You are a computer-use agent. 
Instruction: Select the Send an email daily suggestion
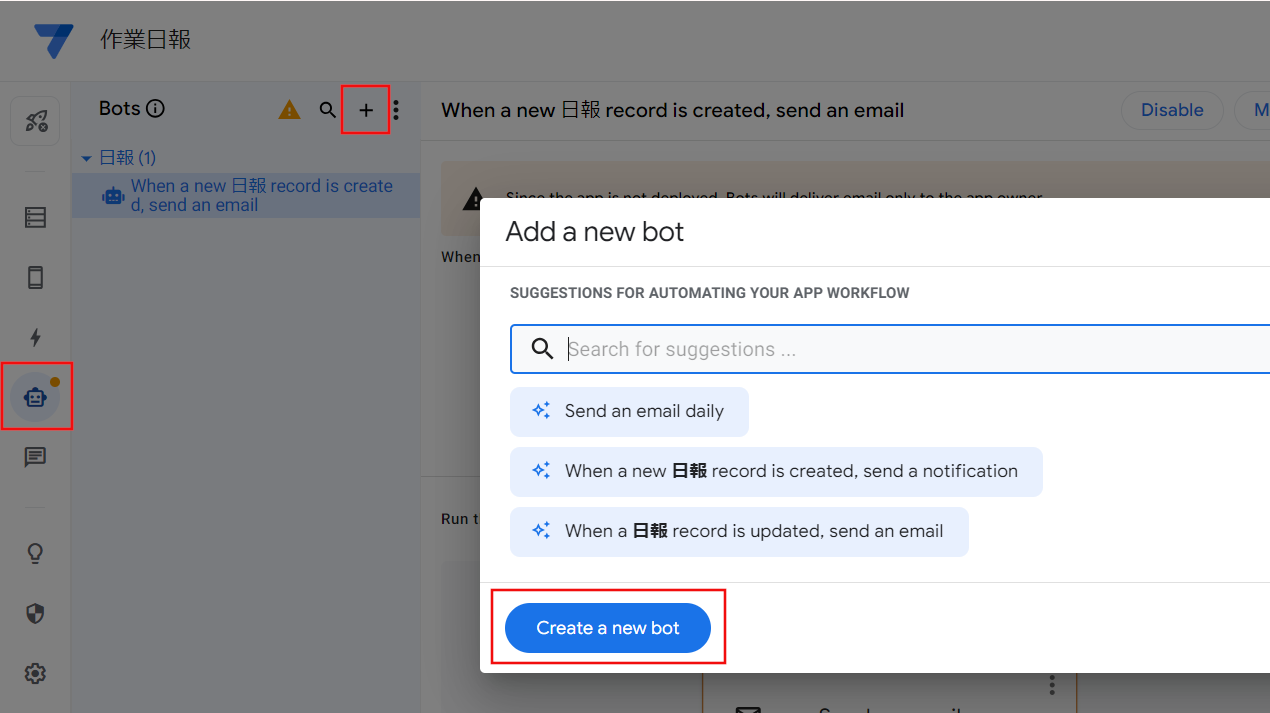(x=629, y=411)
